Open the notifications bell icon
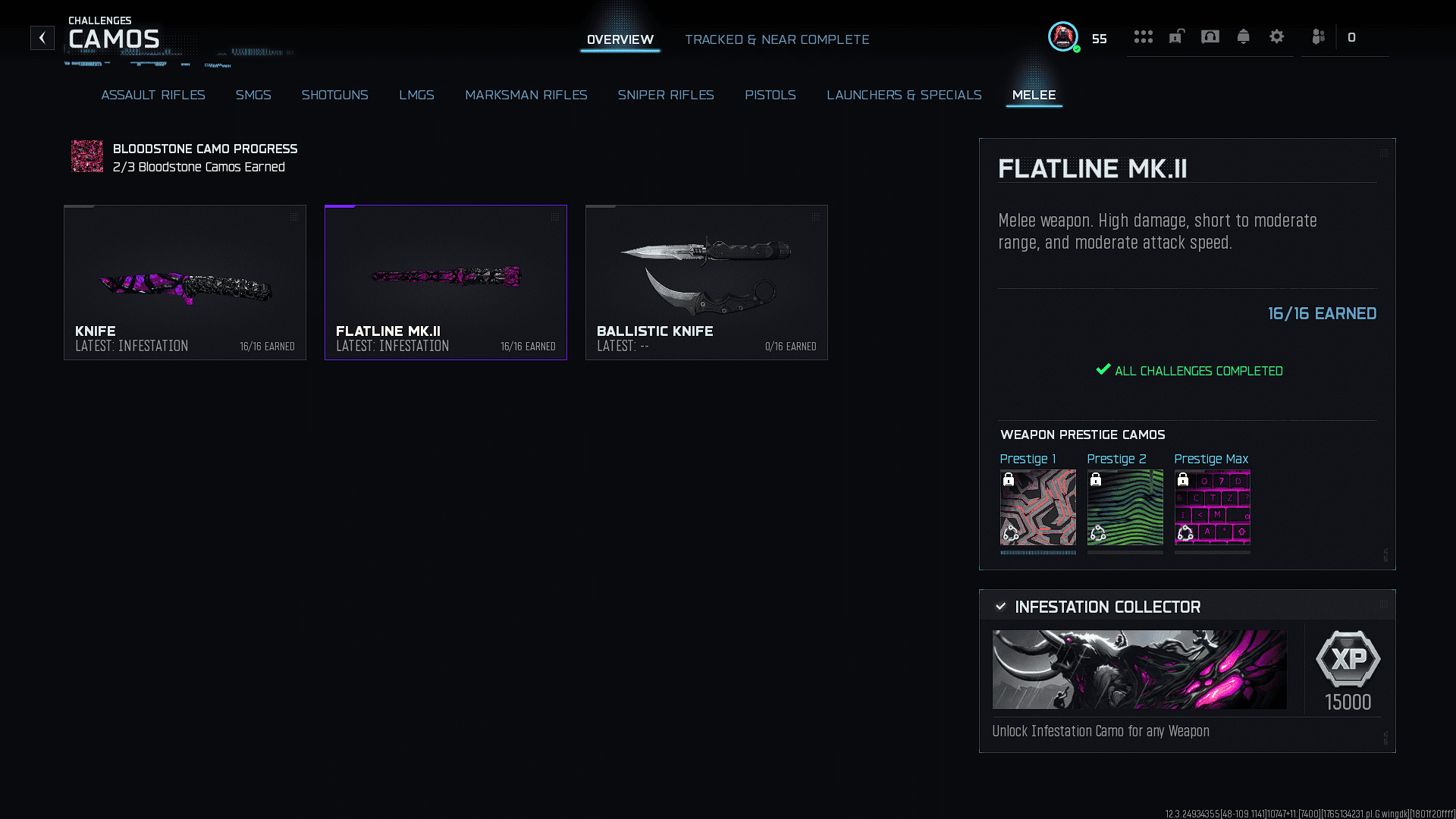This screenshot has width=1456, height=819. [x=1243, y=36]
